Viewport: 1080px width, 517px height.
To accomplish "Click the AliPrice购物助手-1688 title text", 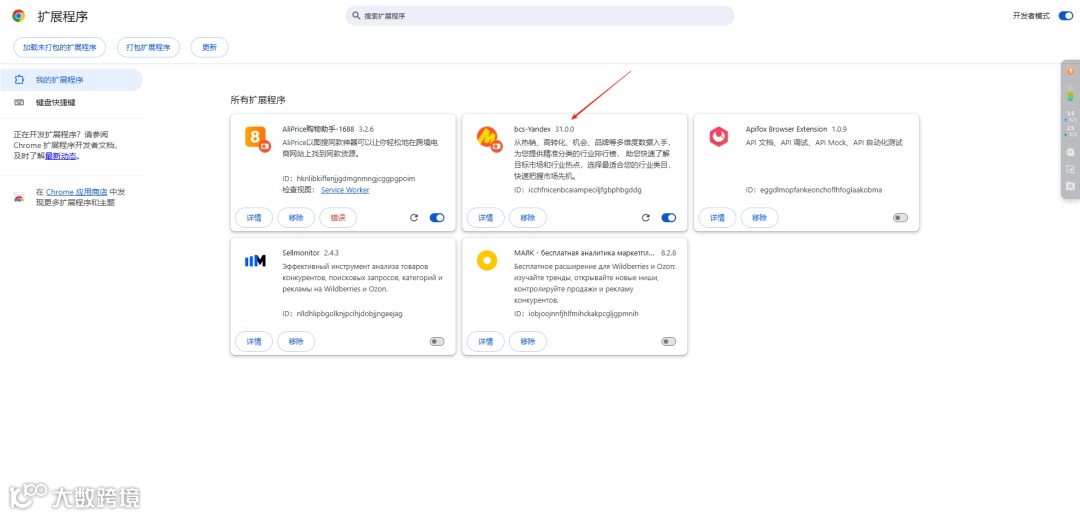I will (x=318, y=129).
